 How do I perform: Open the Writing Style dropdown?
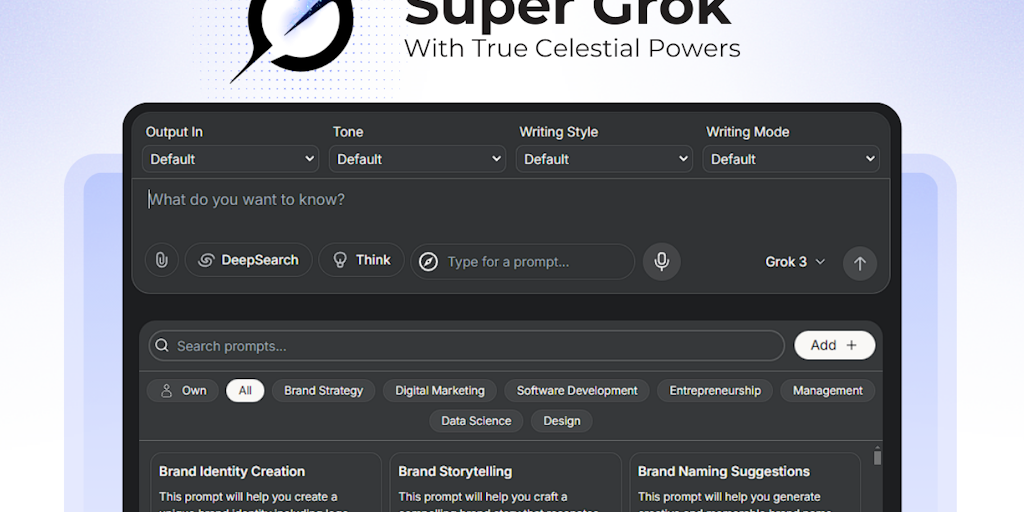click(605, 159)
